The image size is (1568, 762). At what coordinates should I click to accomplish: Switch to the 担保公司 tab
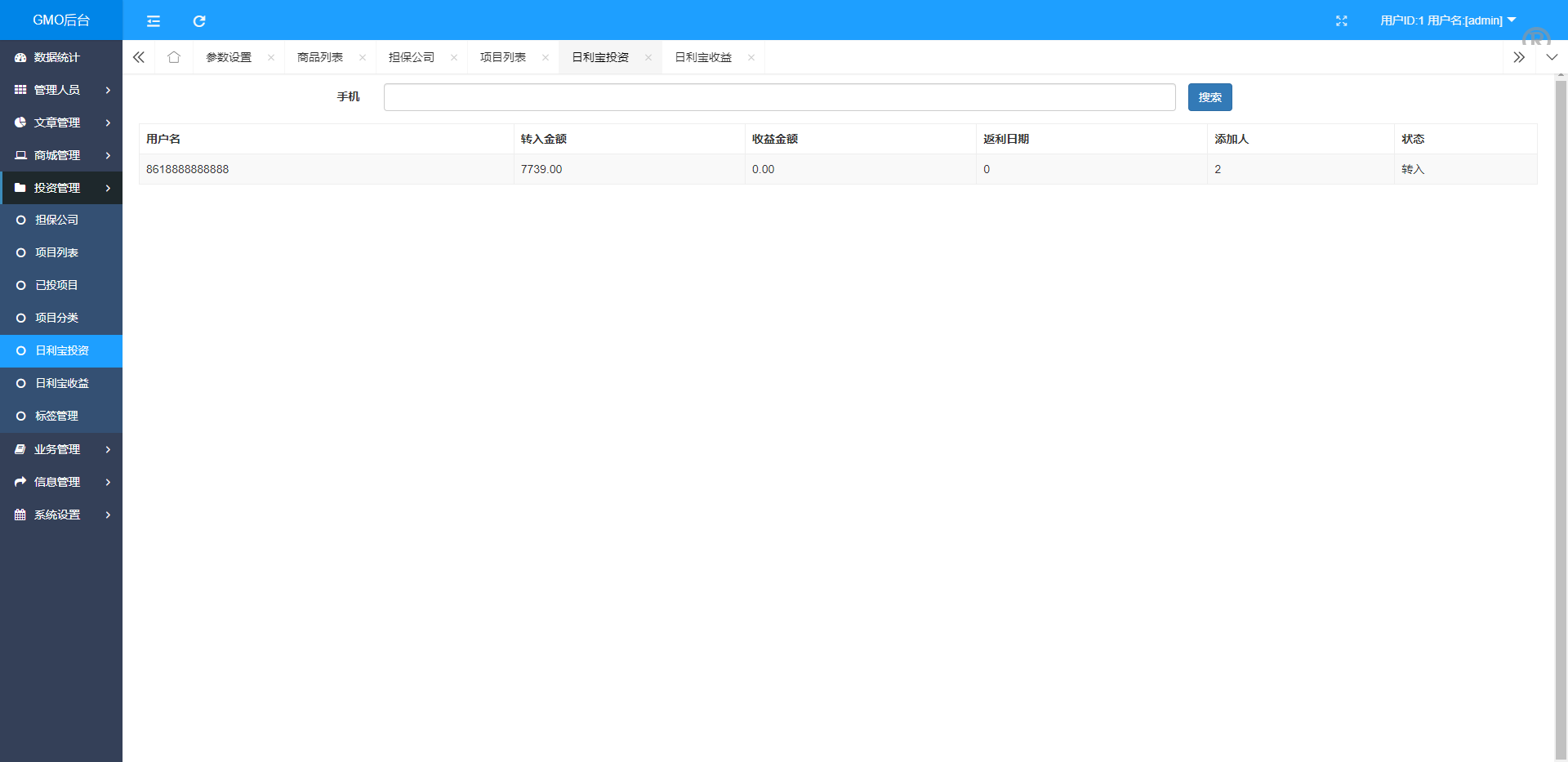click(412, 57)
